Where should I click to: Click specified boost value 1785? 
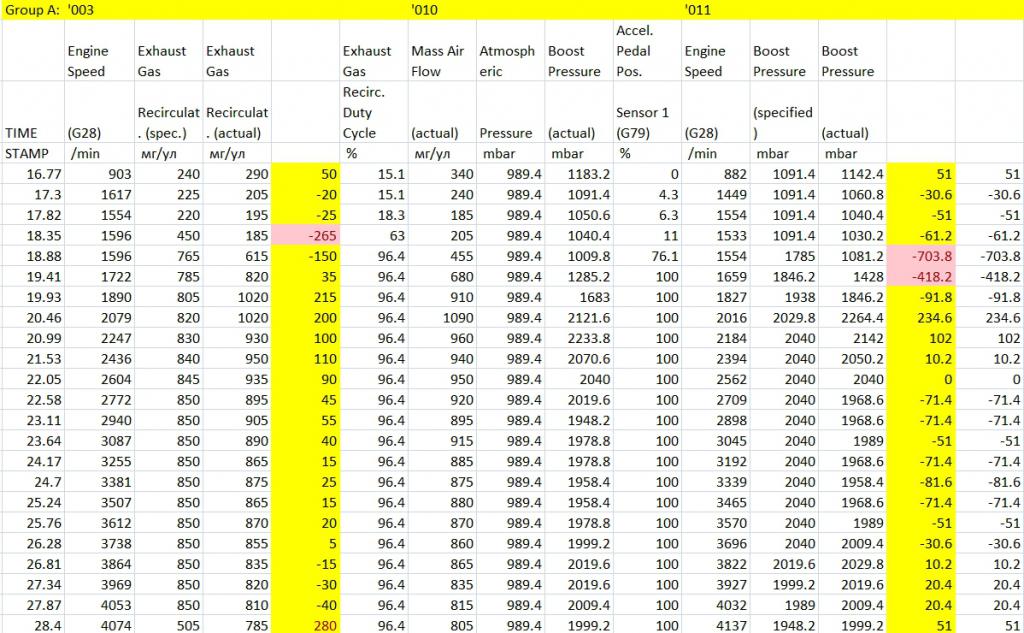(784, 255)
